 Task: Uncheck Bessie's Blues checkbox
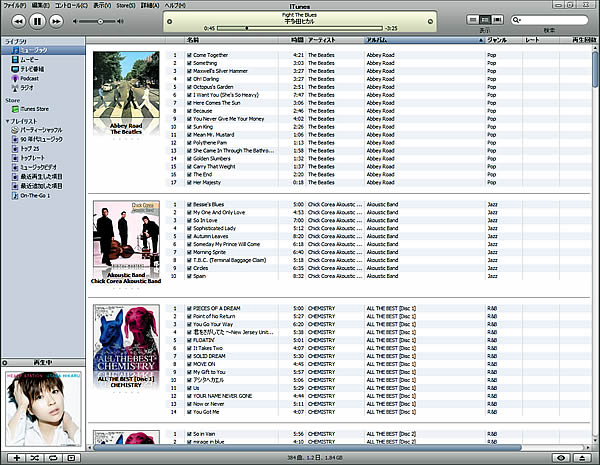tap(189, 204)
